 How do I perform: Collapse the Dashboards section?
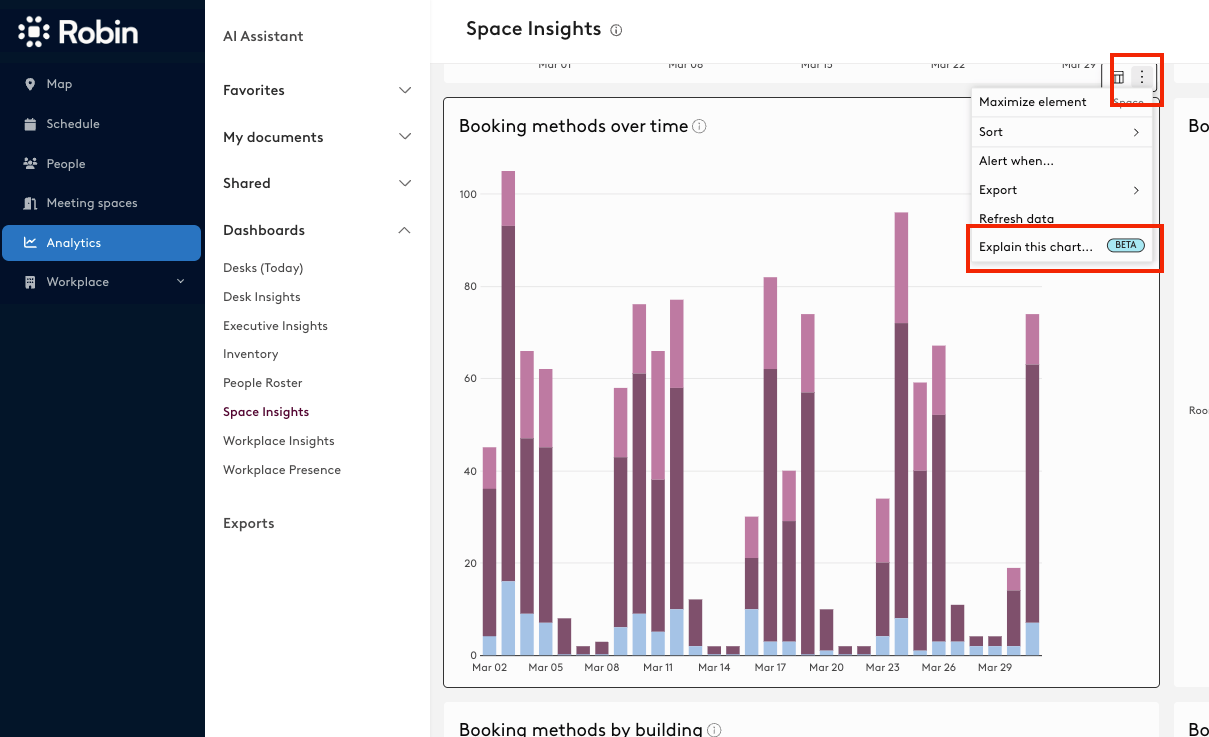tap(317, 230)
